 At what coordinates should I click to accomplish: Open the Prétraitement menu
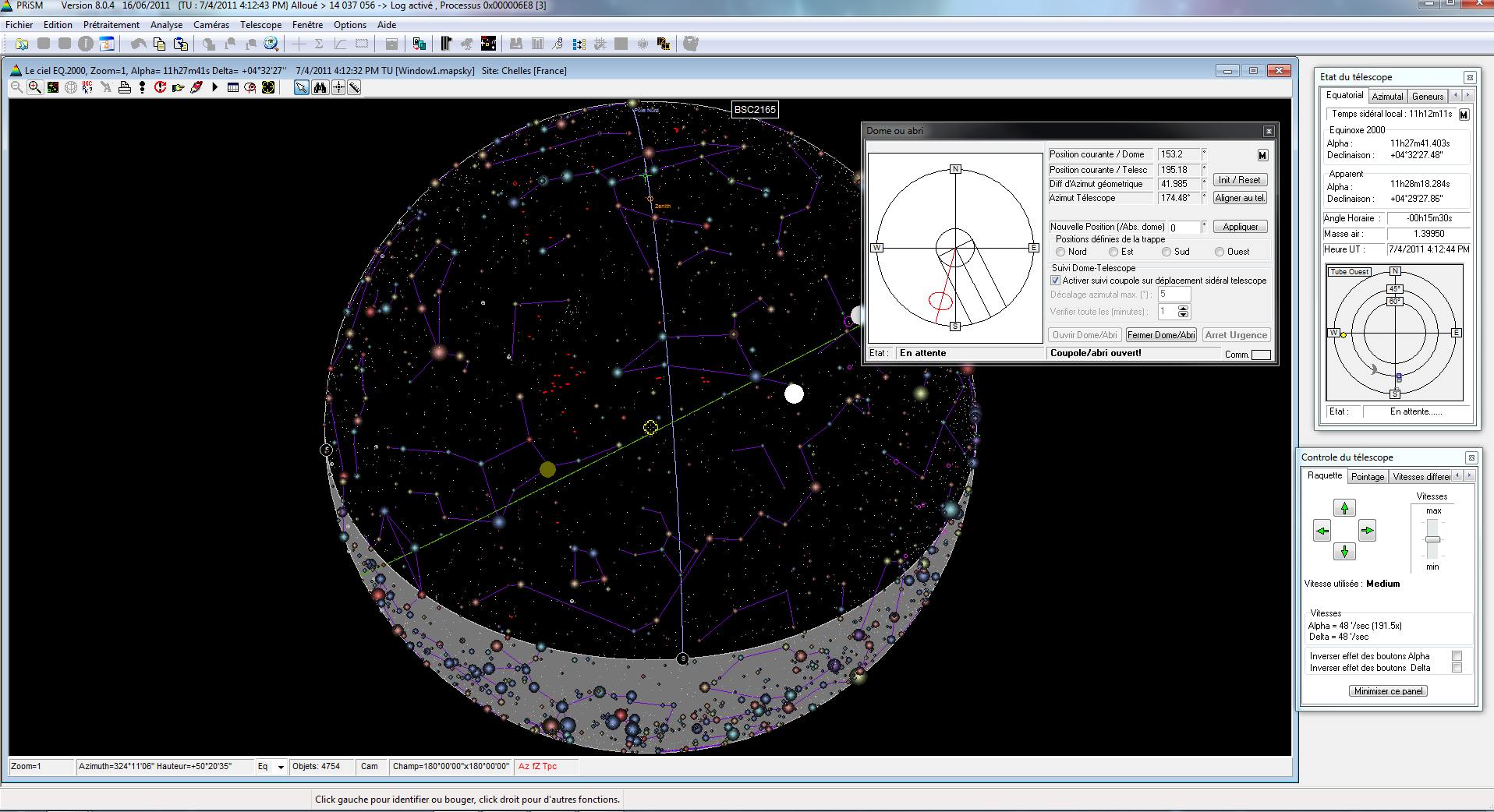112,25
